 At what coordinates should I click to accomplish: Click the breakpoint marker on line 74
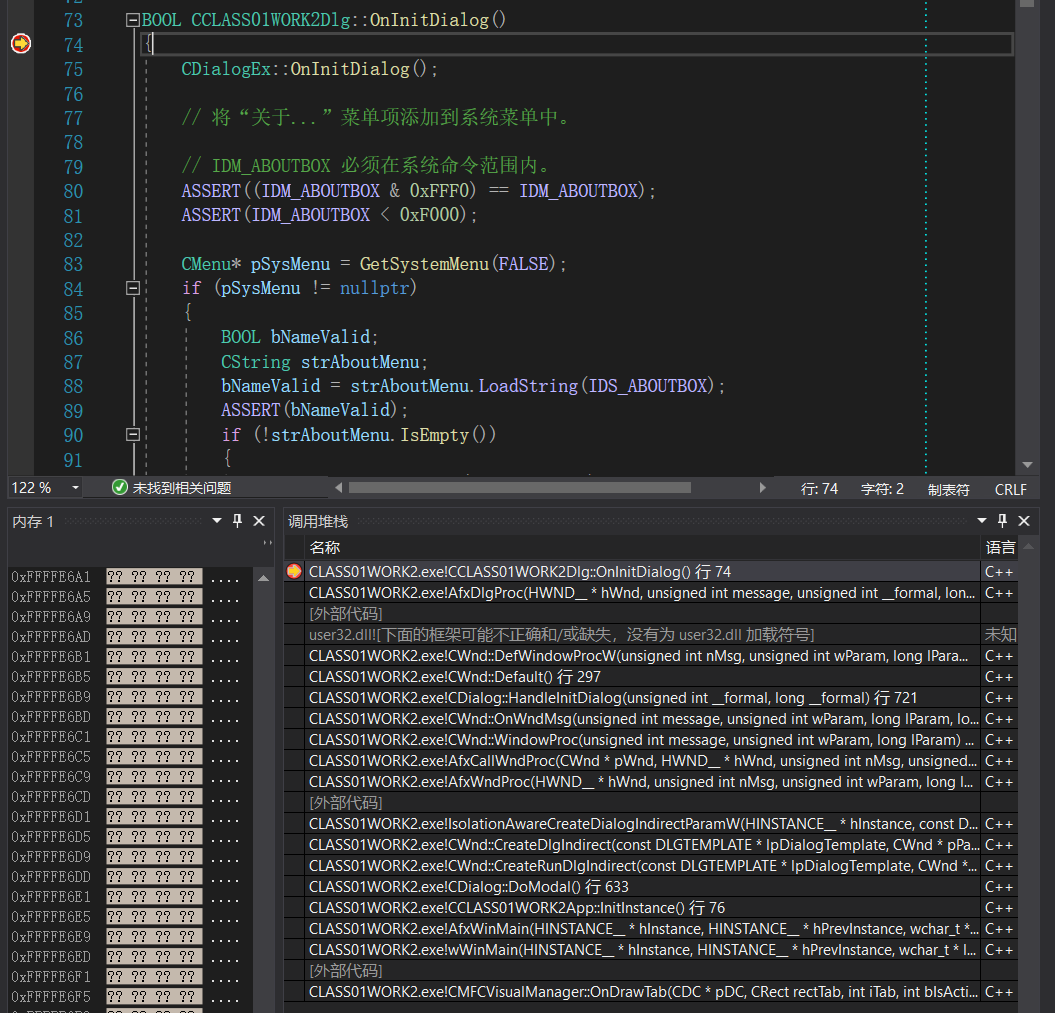tap(21, 44)
